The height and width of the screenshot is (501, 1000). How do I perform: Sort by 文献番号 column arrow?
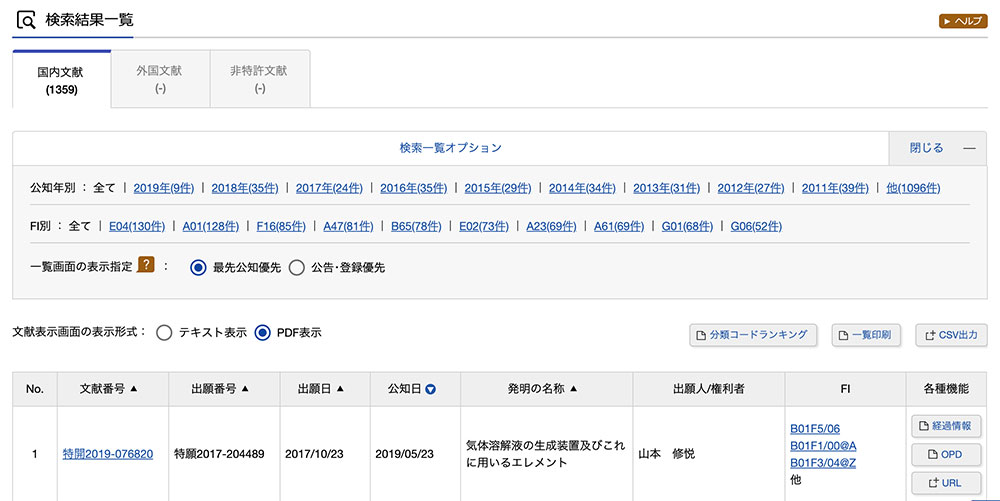[133, 389]
